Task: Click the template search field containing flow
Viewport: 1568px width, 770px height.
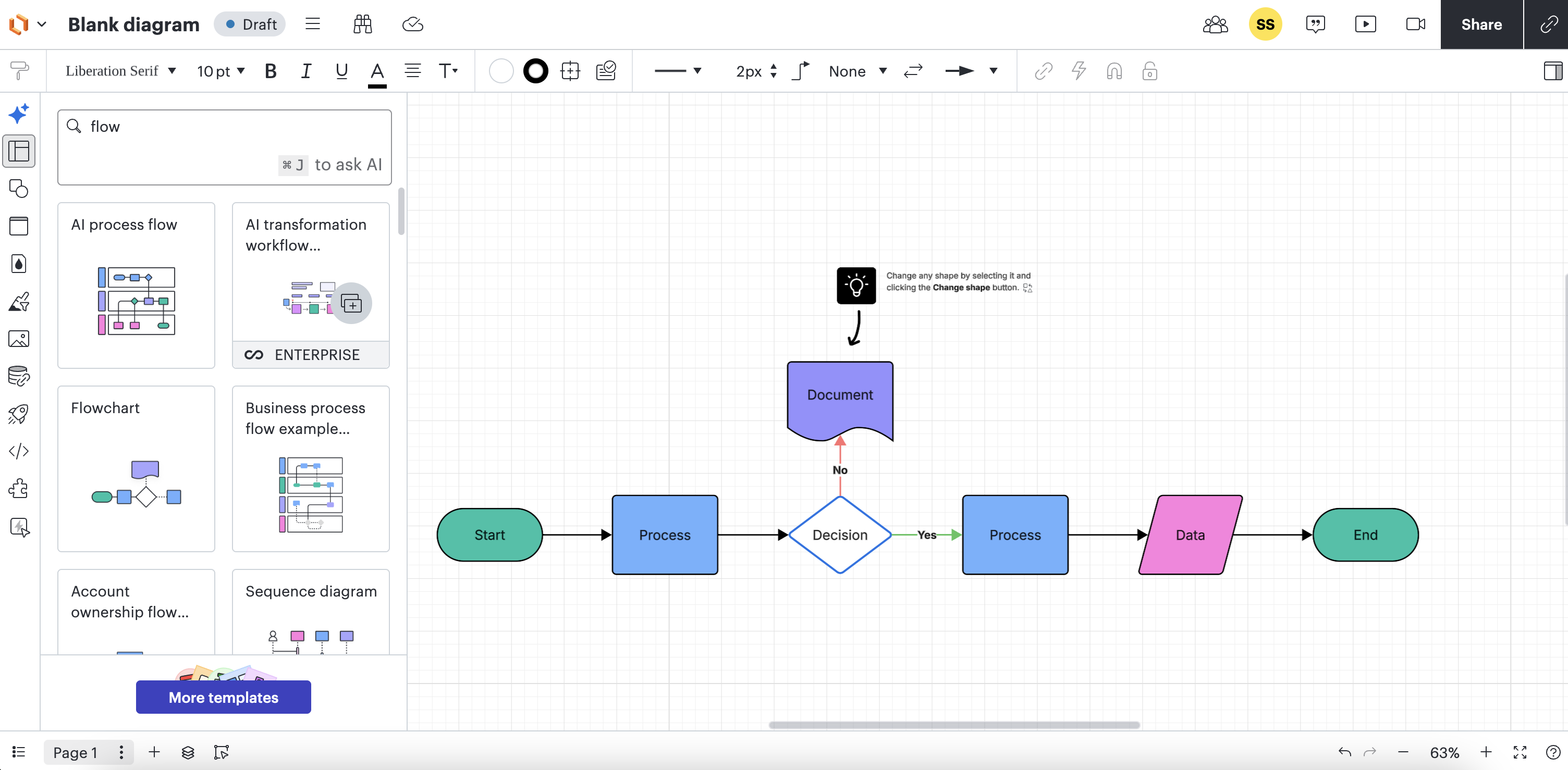Action: [225, 147]
